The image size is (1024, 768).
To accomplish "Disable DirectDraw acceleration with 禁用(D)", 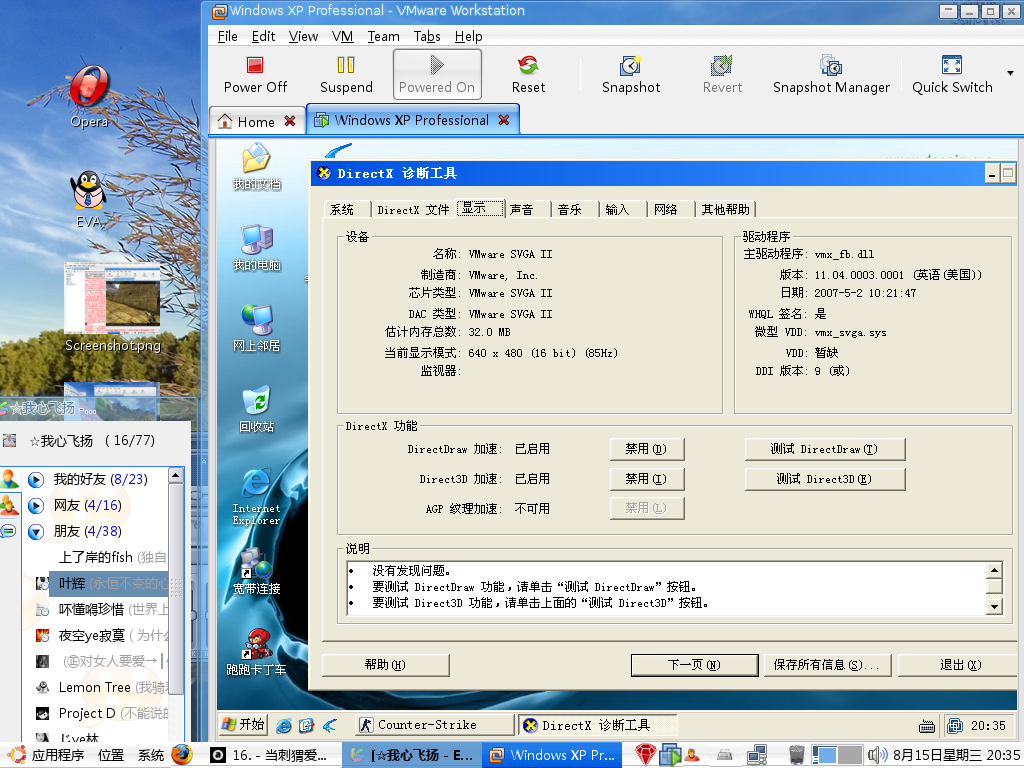I will click(x=647, y=449).
